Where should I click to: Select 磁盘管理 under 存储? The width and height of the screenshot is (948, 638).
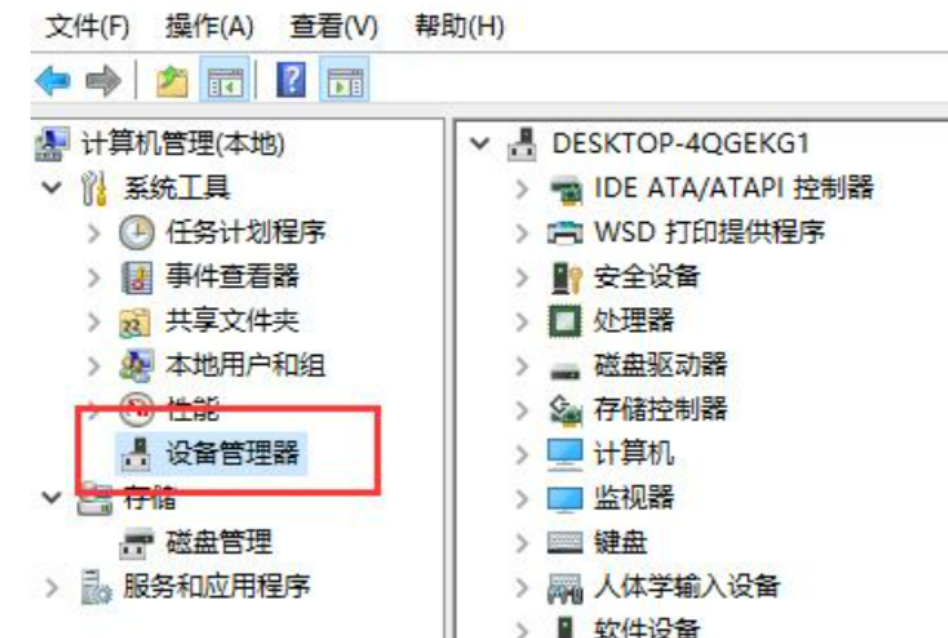(x=219, y=542)
